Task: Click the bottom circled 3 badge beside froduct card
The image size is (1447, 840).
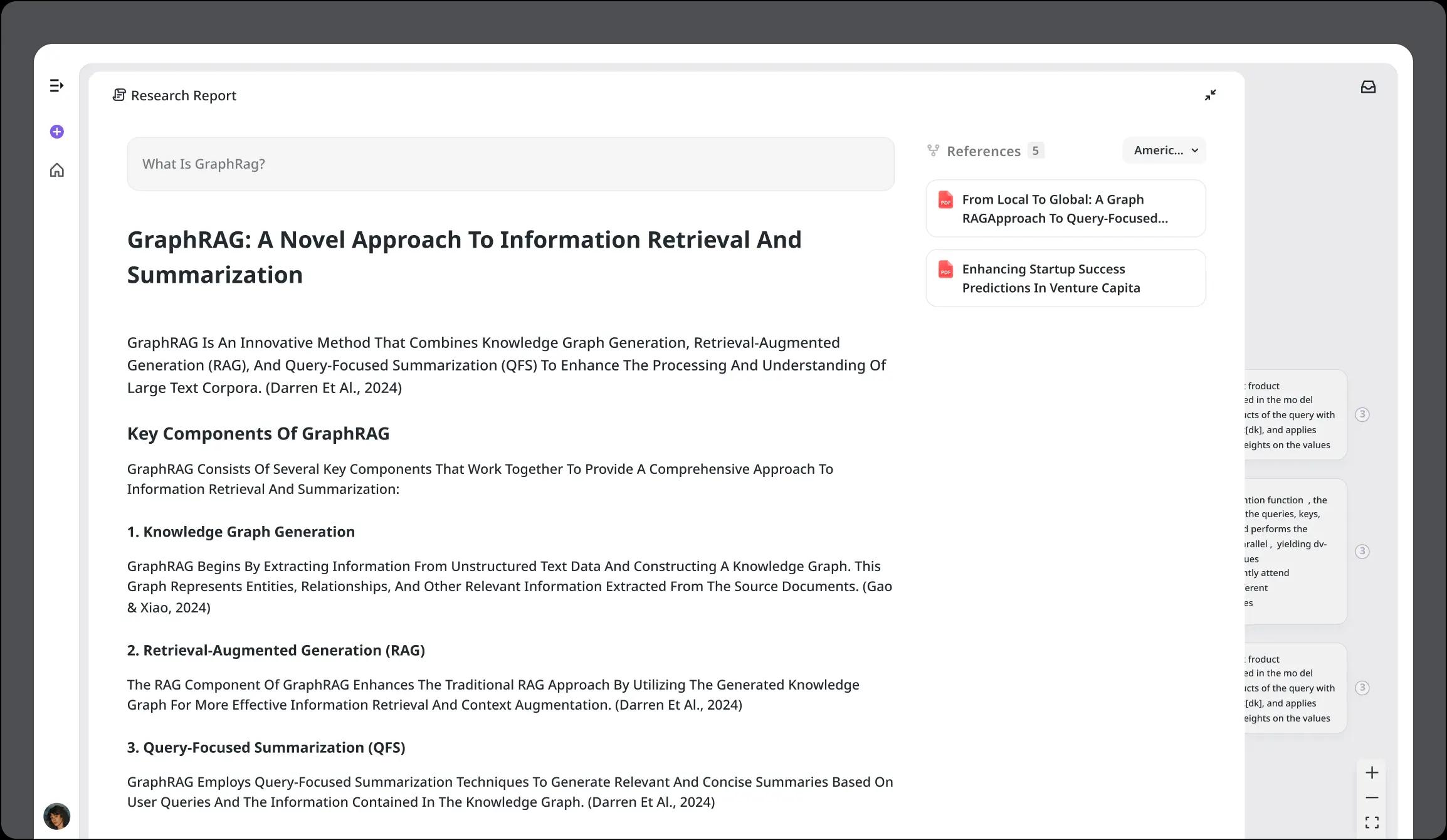Action: tap(1362, 688)
